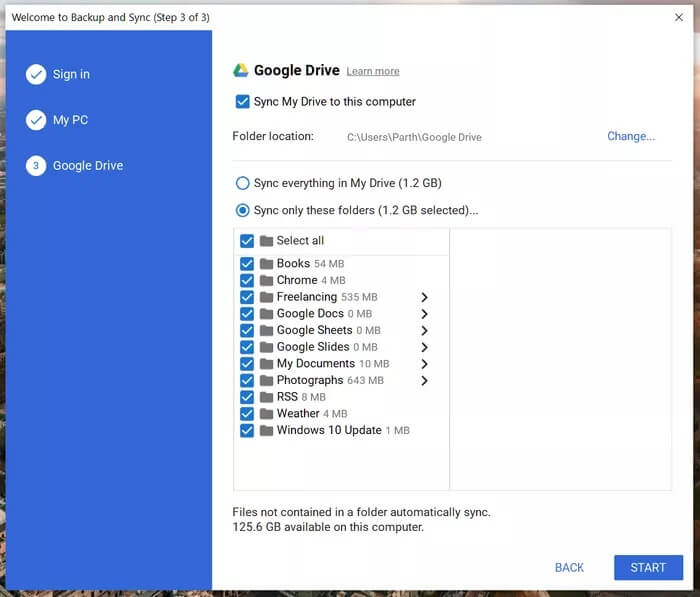This screenshot has height=597, width=700.
Task: Select the Books 54 MB row
Action: point(342,264)
